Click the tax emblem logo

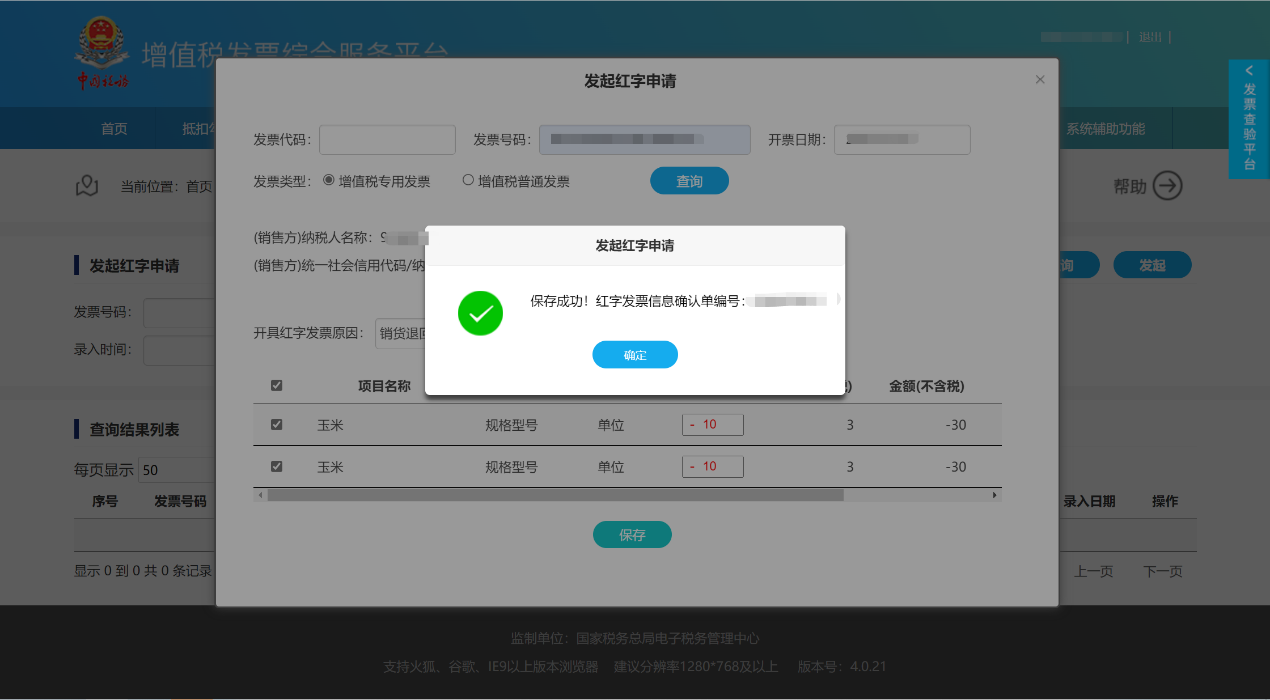point(103,54)
